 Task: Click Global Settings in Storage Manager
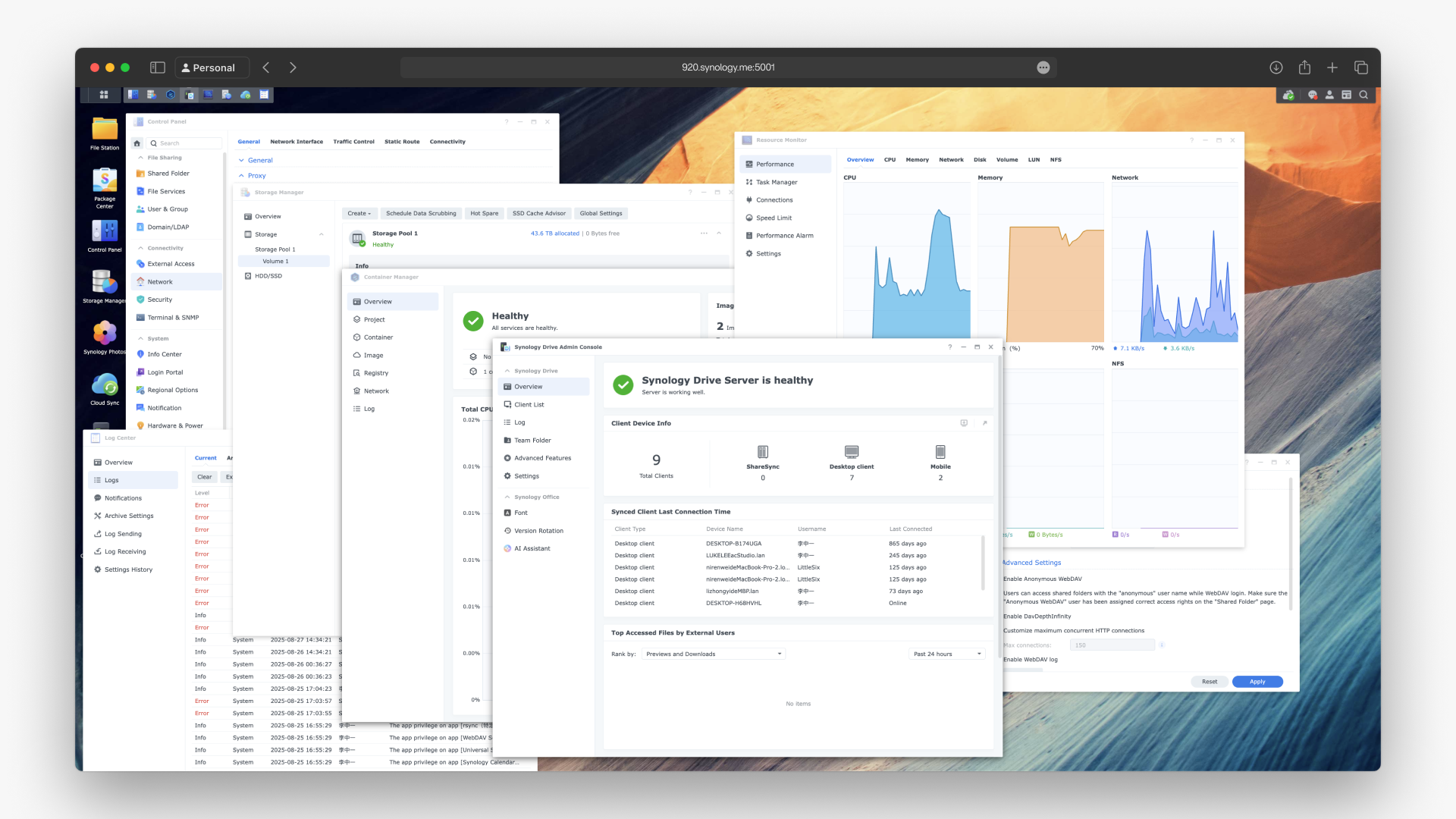tap(601, 213)
